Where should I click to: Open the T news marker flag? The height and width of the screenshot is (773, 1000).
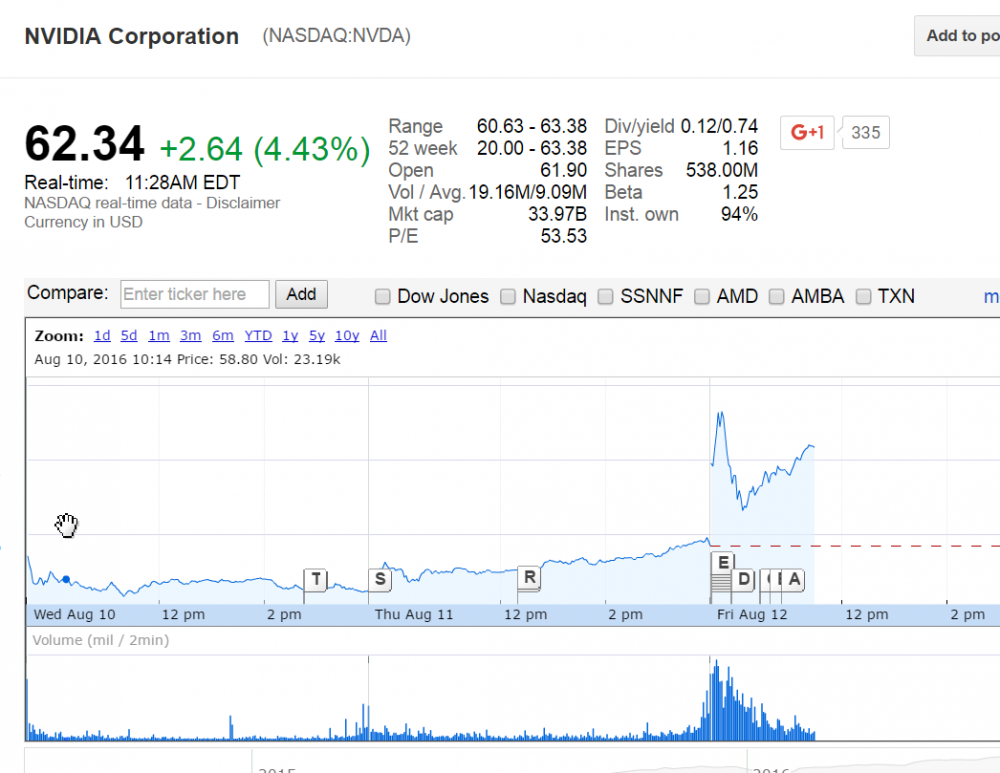point(316,579)
